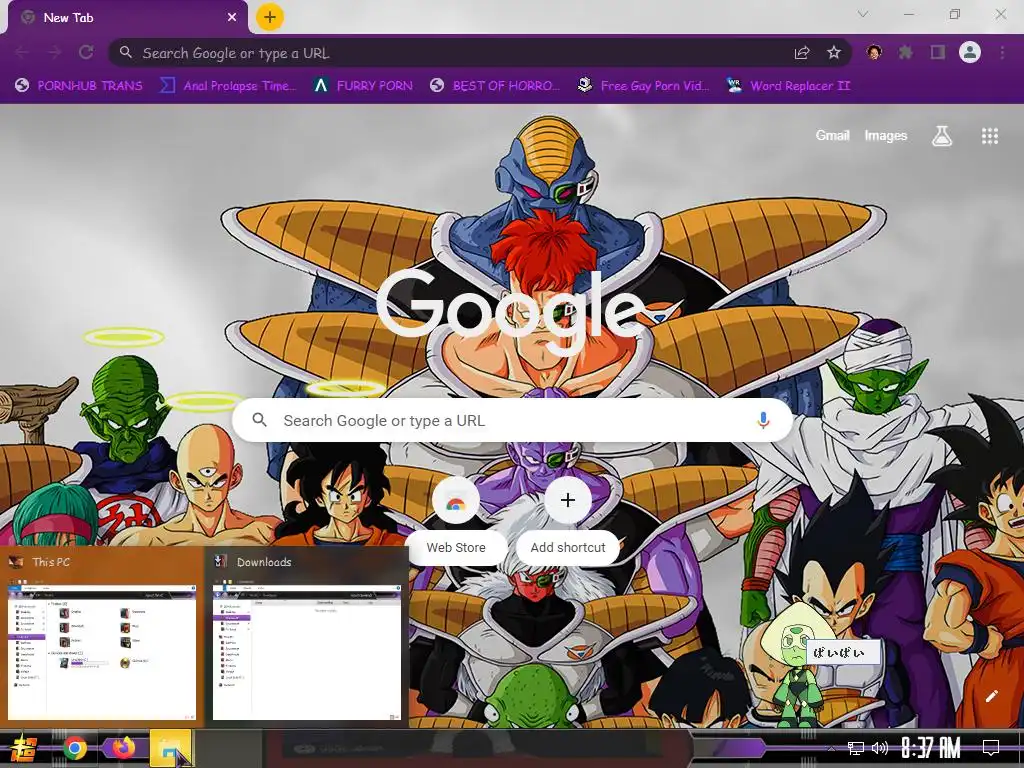Open the BEST OF HORRO... bookmark
This screenshot has height=768, width=1024.
495,86
